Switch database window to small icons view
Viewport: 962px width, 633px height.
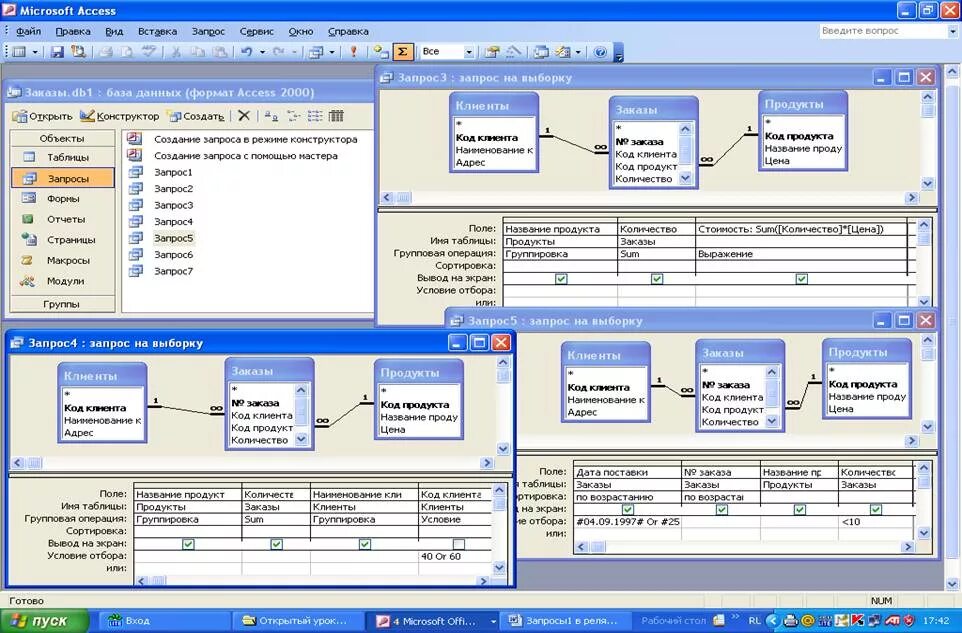coord(293,115)
